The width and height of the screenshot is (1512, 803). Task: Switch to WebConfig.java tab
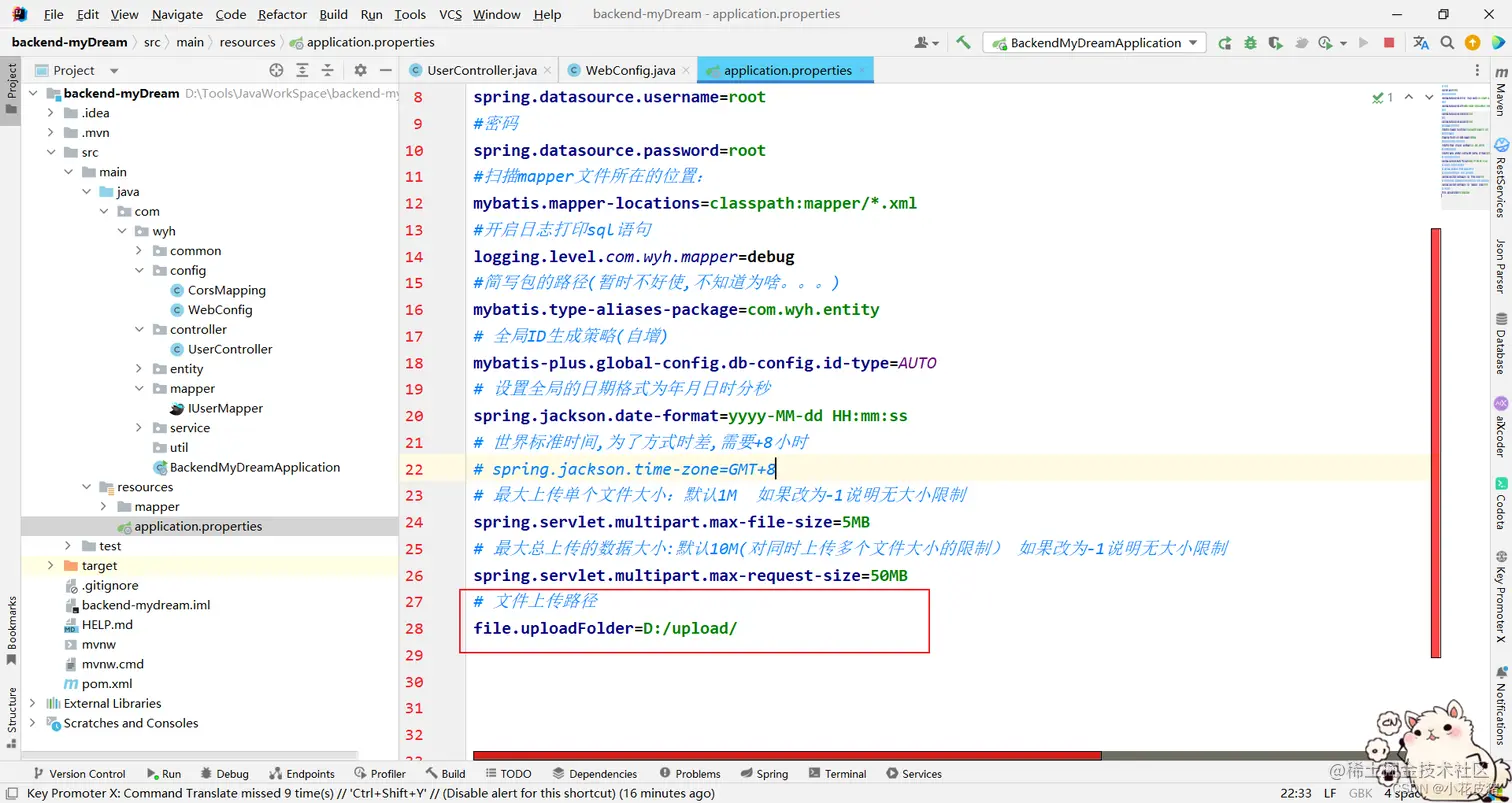click(630, 70)
